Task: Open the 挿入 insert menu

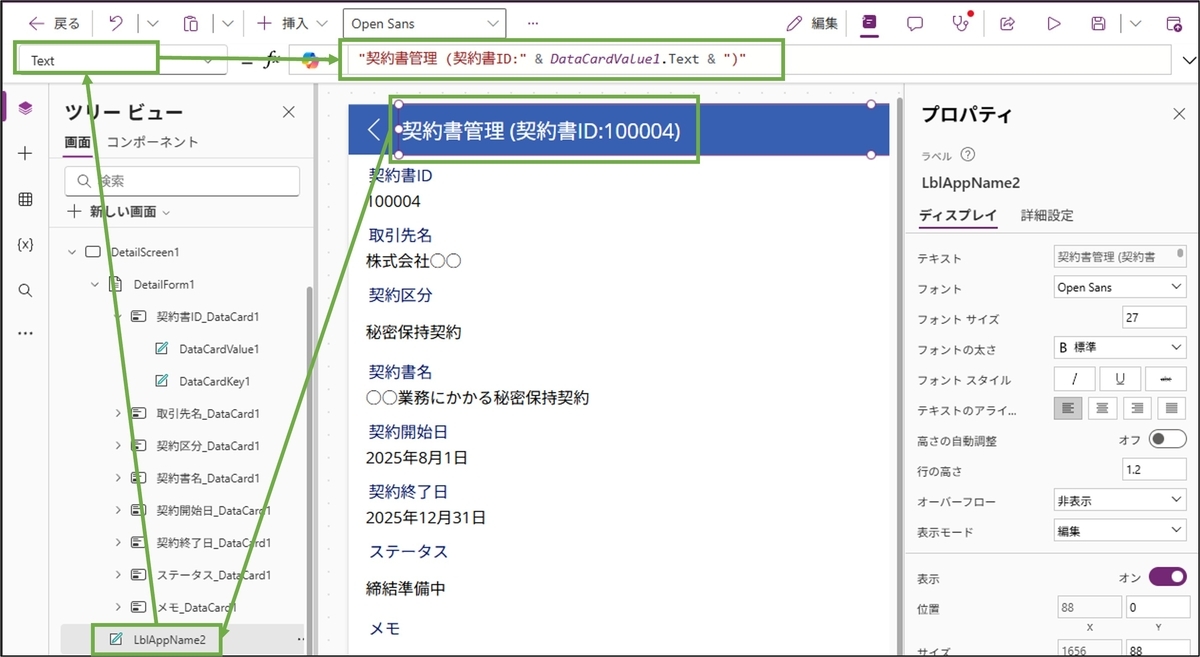Action: click(x=291, y=23)
